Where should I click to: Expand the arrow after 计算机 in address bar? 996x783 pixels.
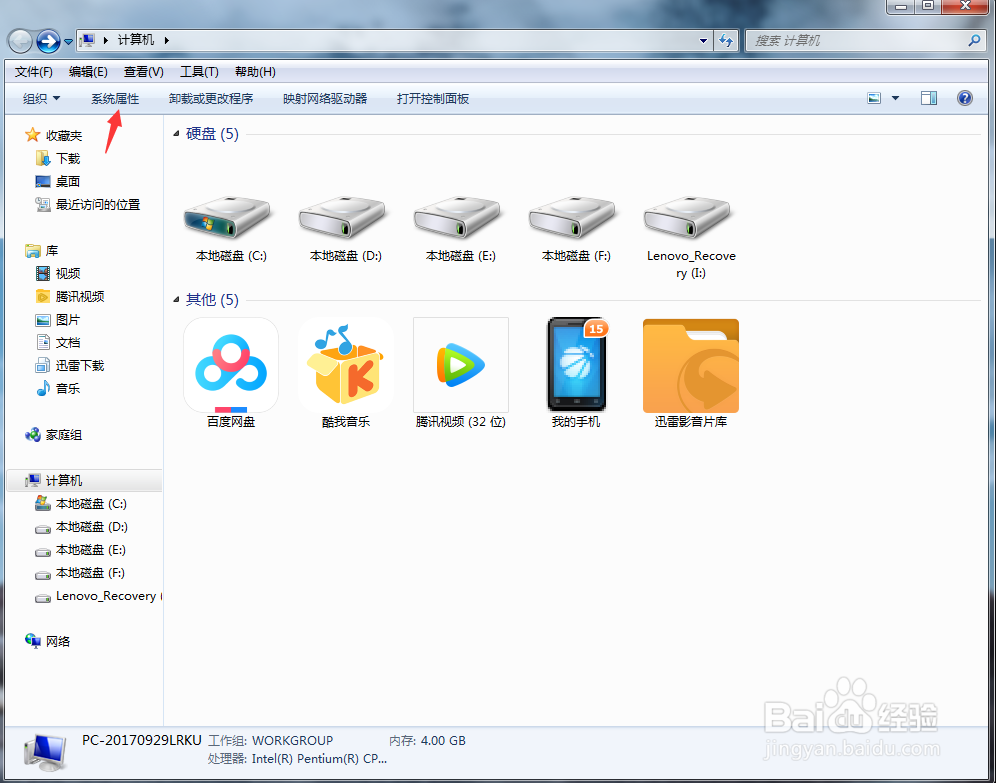pos(166,40)
